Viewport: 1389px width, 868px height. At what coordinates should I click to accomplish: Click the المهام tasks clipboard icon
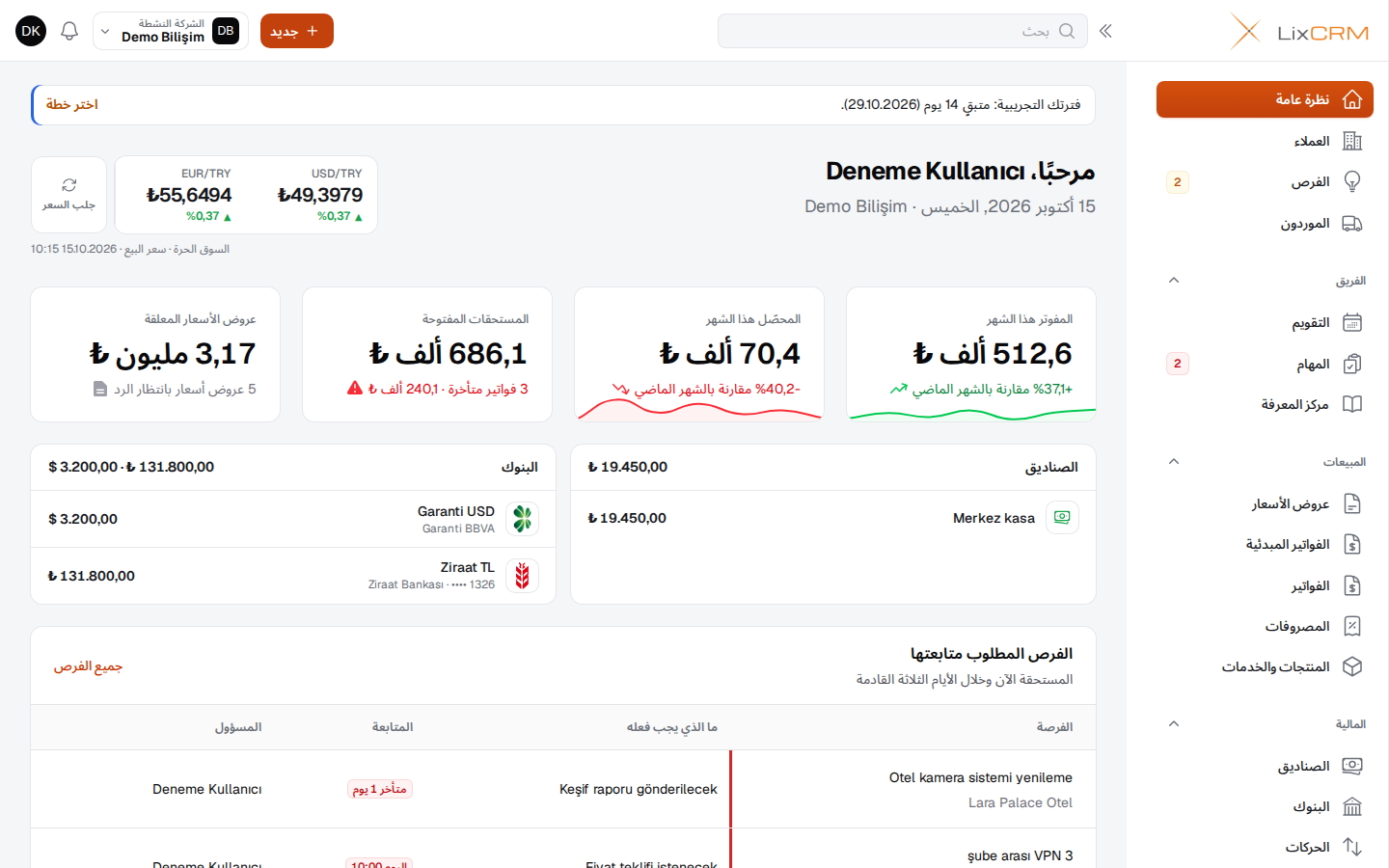coord(1352,364)
